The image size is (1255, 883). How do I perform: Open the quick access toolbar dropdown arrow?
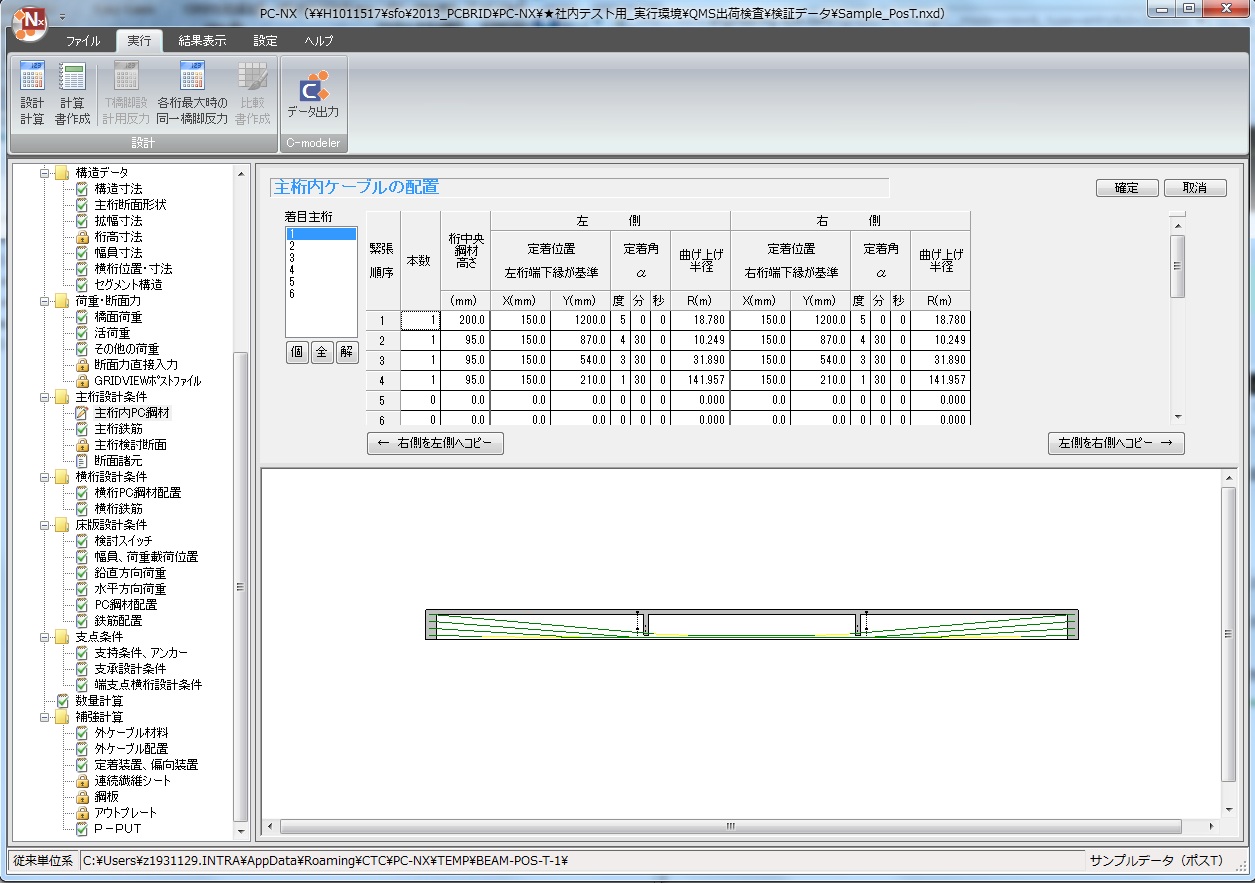pyautogui.click(x=62, y=17)
